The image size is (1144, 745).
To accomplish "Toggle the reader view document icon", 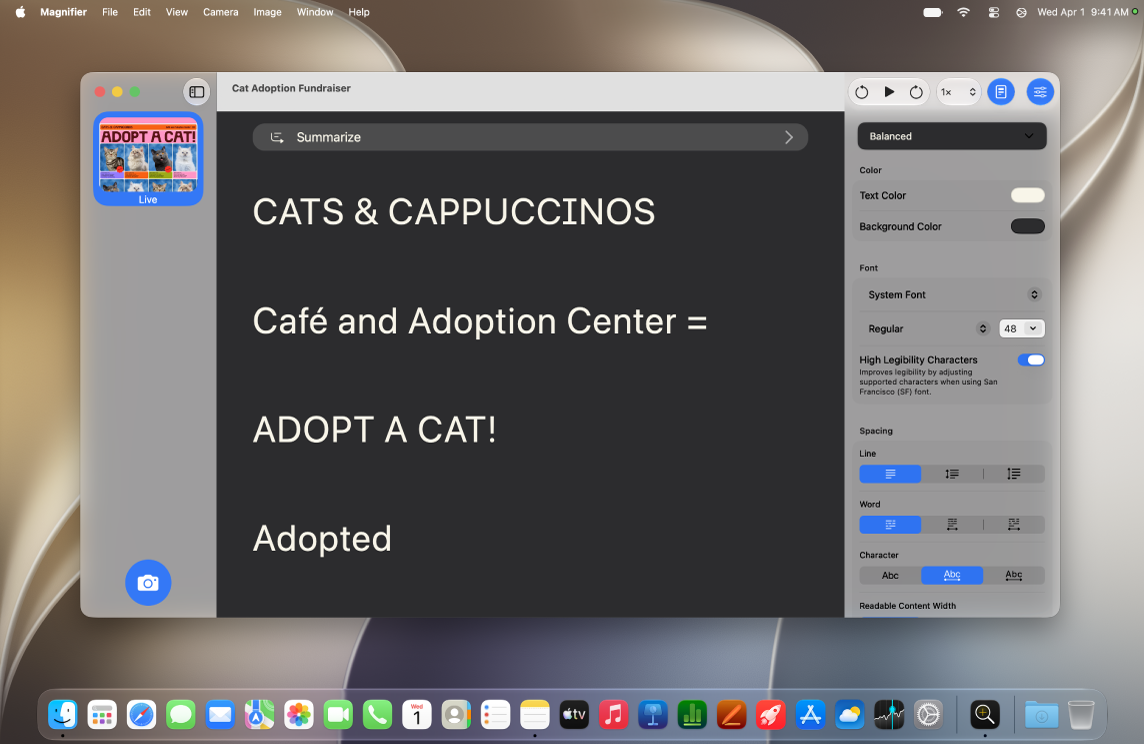I will click(x=1001, y=92).
